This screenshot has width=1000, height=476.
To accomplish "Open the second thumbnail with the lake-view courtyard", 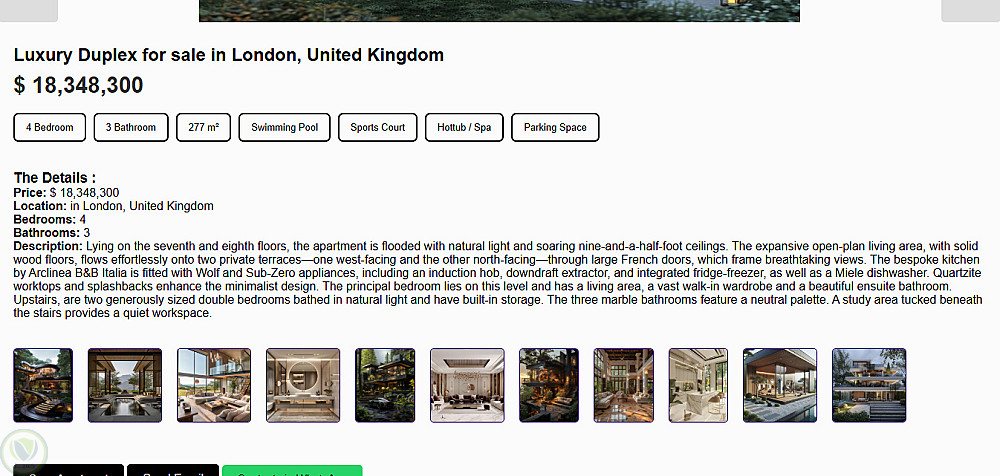I will (125, 385).
